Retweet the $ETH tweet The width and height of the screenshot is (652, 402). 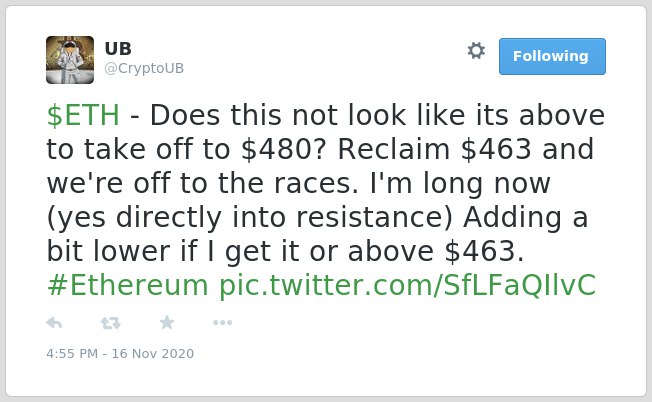(111, 323)
